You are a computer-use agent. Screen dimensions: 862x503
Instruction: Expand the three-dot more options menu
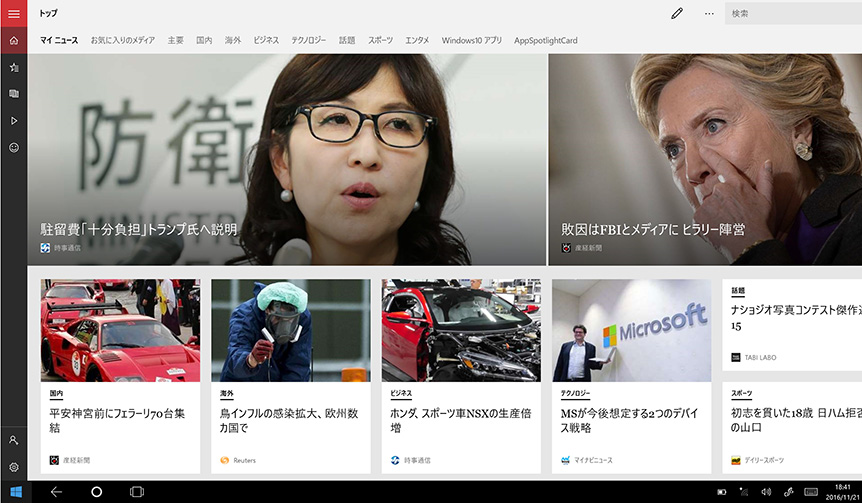(x=709, y=14)
